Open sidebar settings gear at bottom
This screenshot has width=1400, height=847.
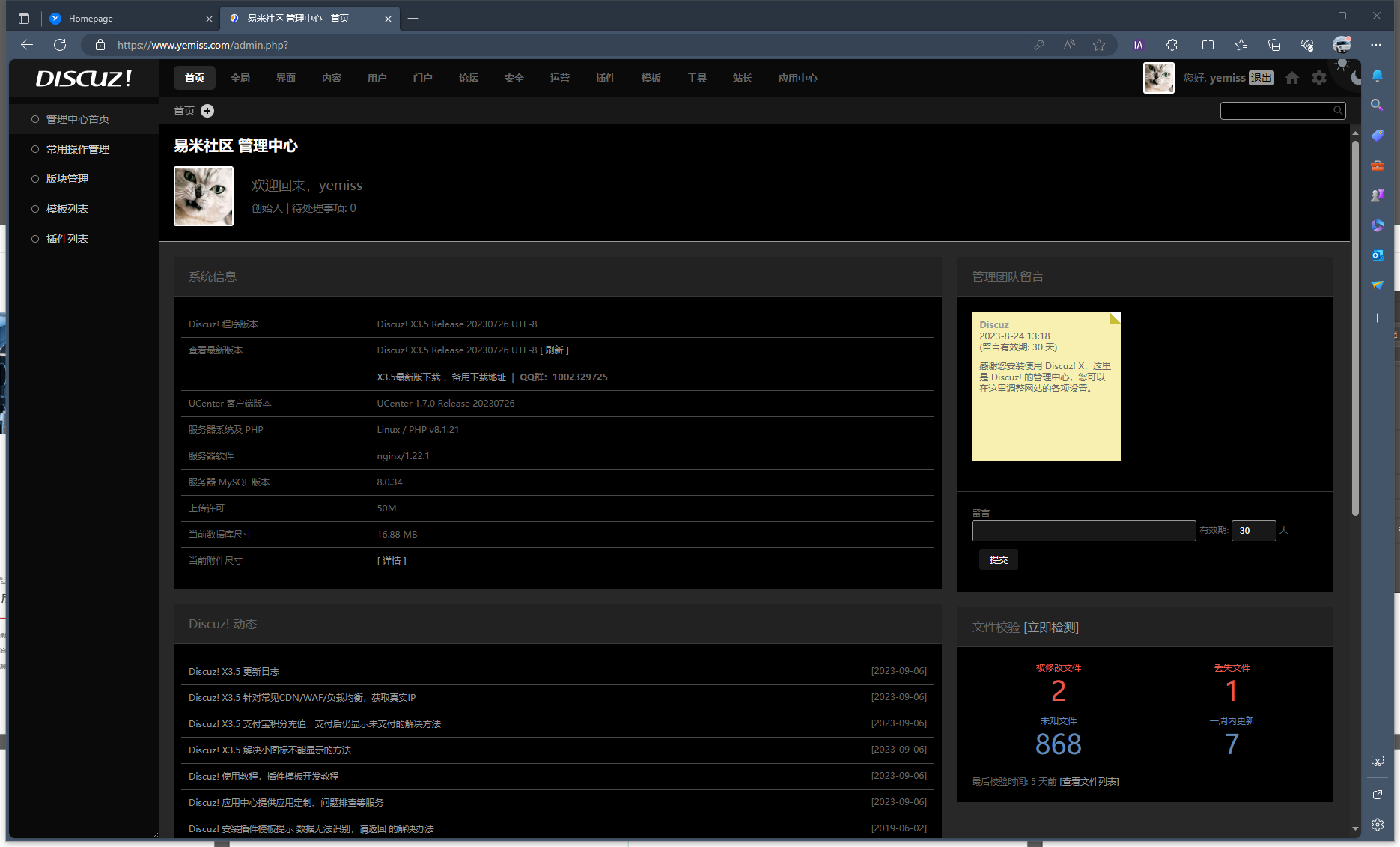tap(1378, 825)
